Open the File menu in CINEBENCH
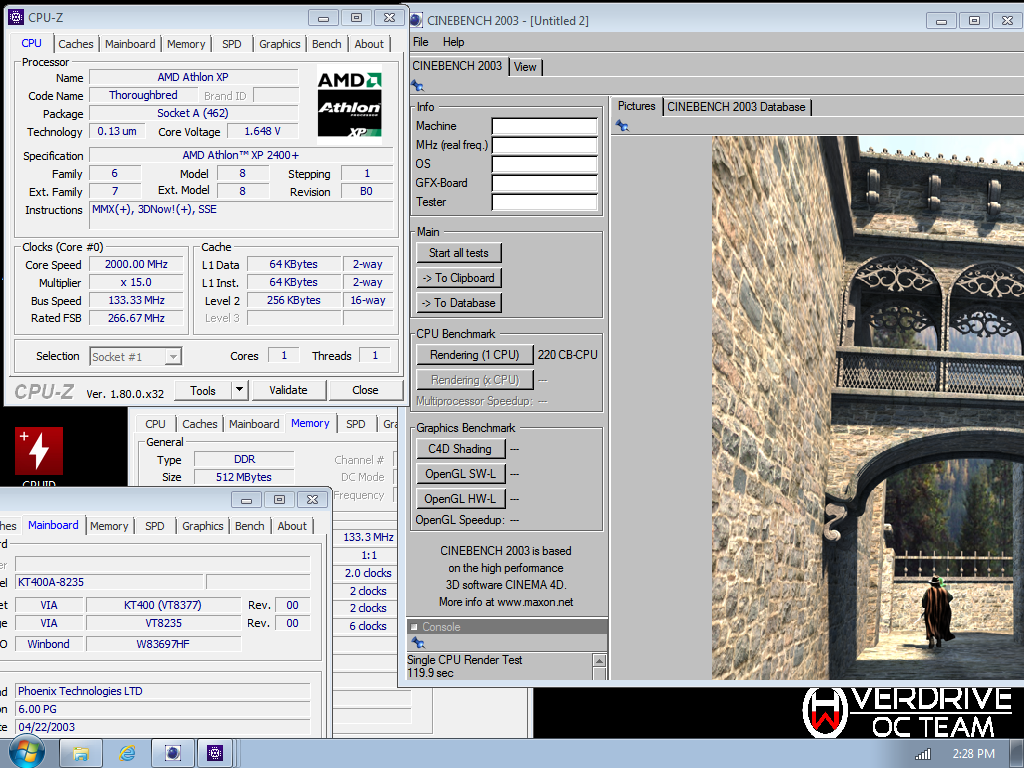 [421, 42]
